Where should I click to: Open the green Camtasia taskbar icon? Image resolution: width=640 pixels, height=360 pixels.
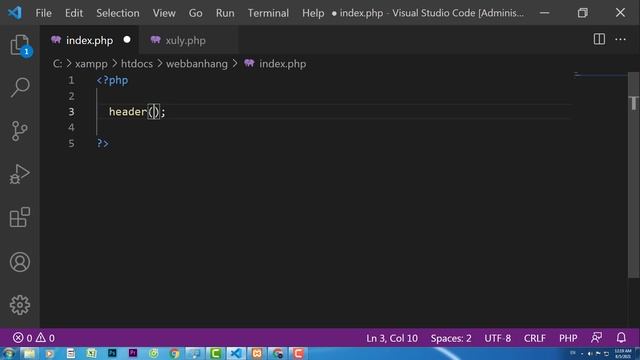point(216,353)
